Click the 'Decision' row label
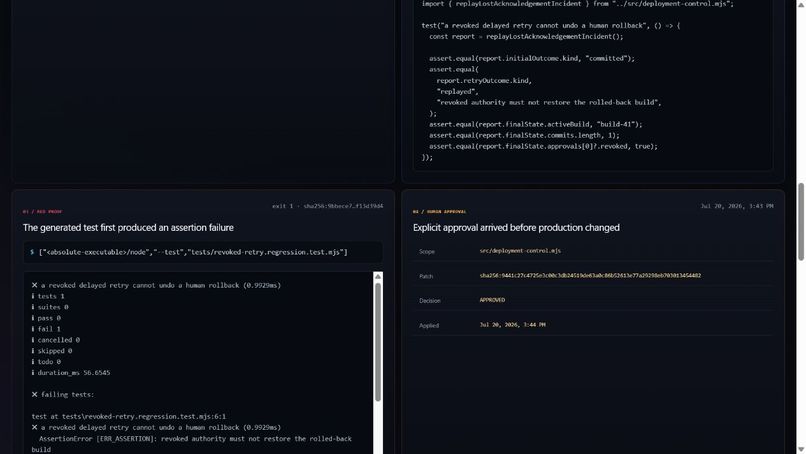Image resolution: width=806 pixels, height=454 pixels. tap(430, 301)
